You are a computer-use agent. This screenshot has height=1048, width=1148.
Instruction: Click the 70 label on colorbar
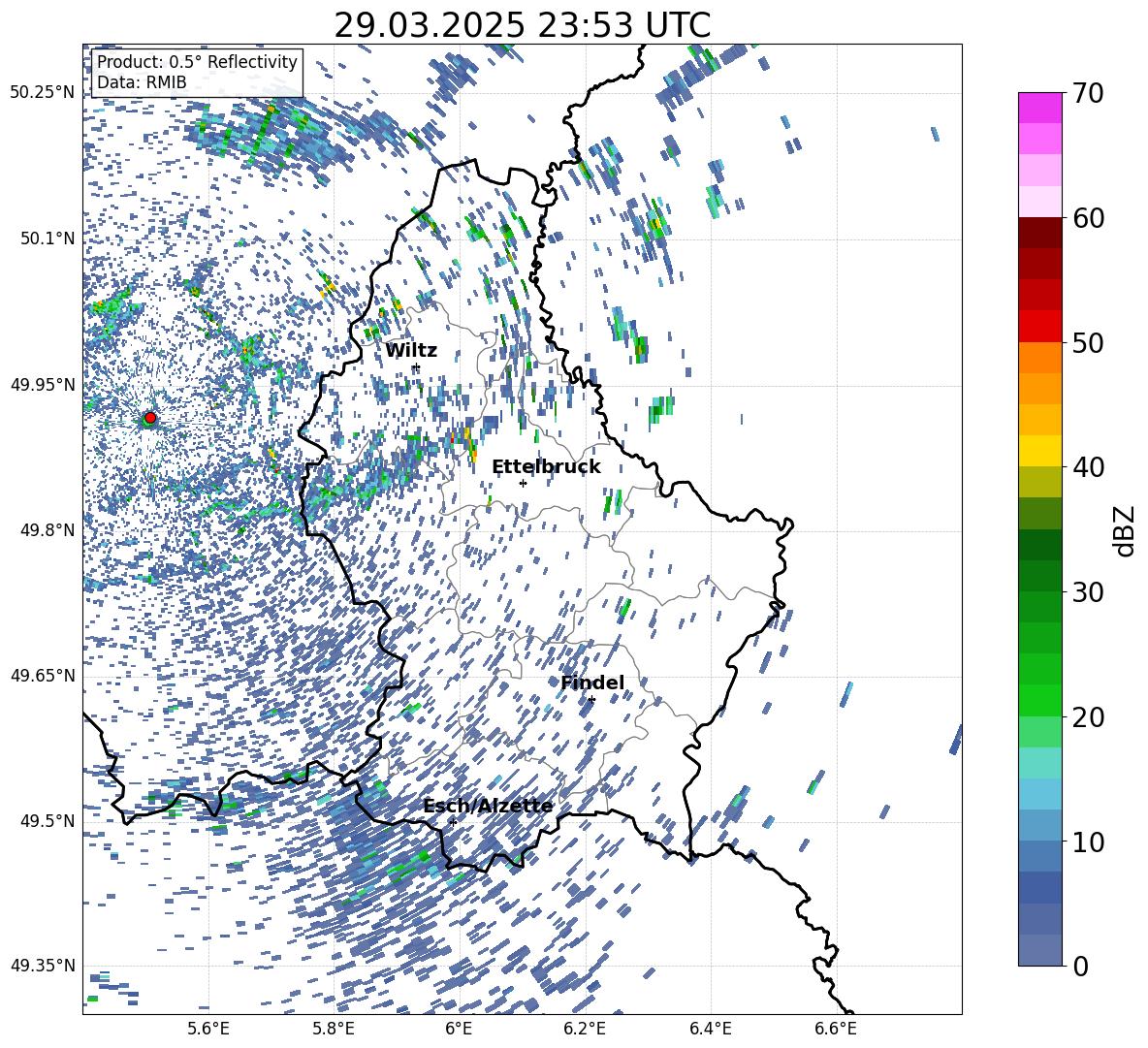[x=1087, y=93]
